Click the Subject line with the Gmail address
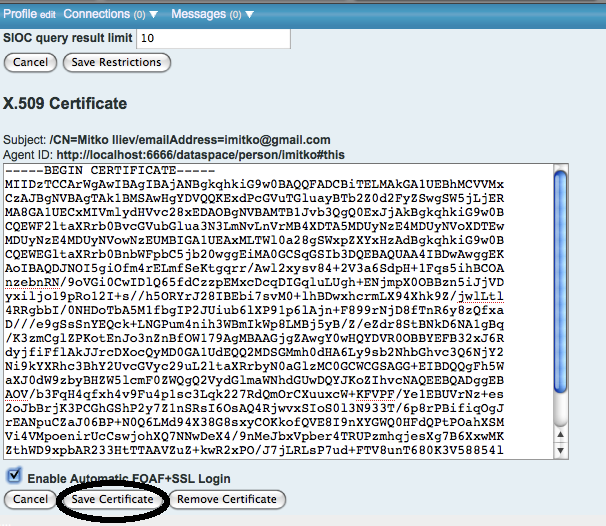Viewport: 606px width, 526px height. (175, 140)
